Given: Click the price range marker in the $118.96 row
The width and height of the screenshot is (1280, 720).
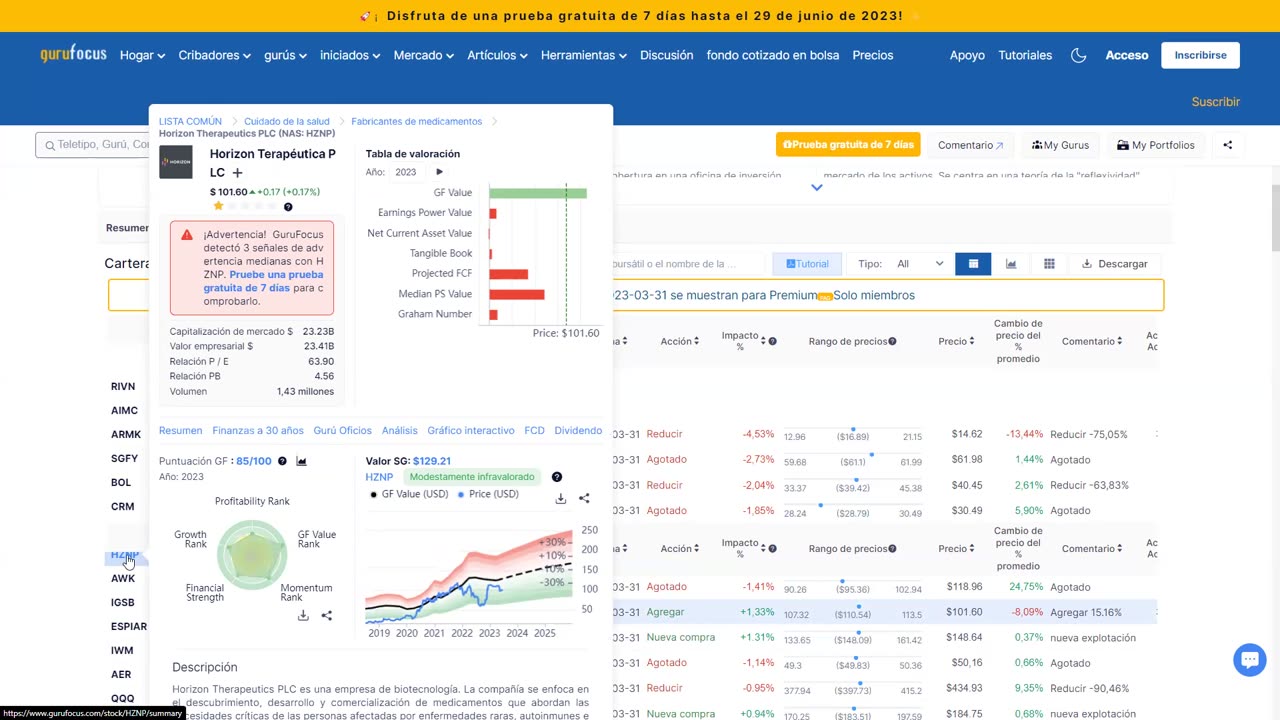Looking at the screenshot, I should click(842, 581).
